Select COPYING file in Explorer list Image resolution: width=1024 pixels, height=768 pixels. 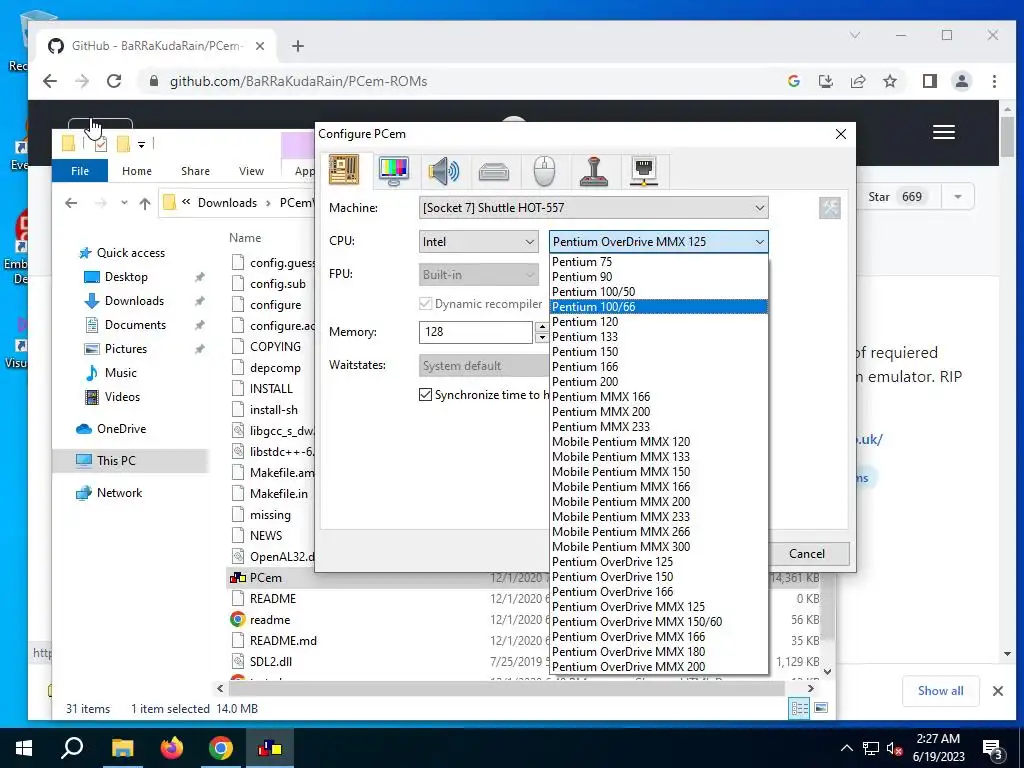275,347
